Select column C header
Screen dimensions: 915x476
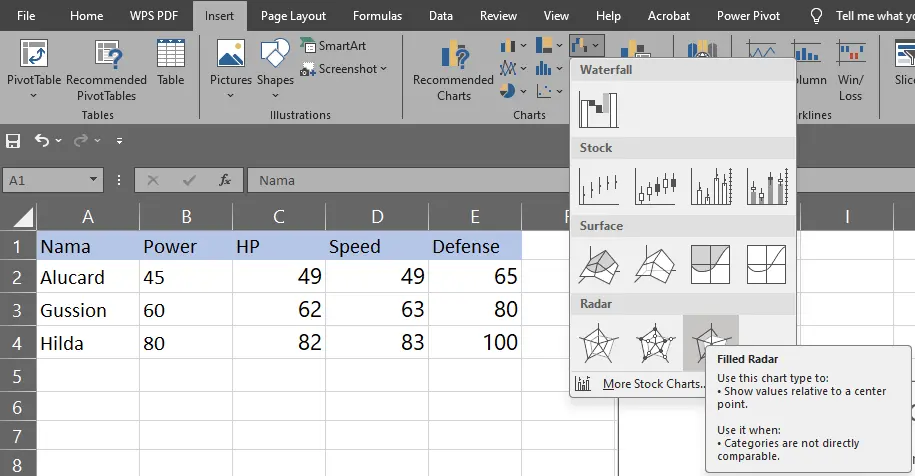click(x=279, y=217)
